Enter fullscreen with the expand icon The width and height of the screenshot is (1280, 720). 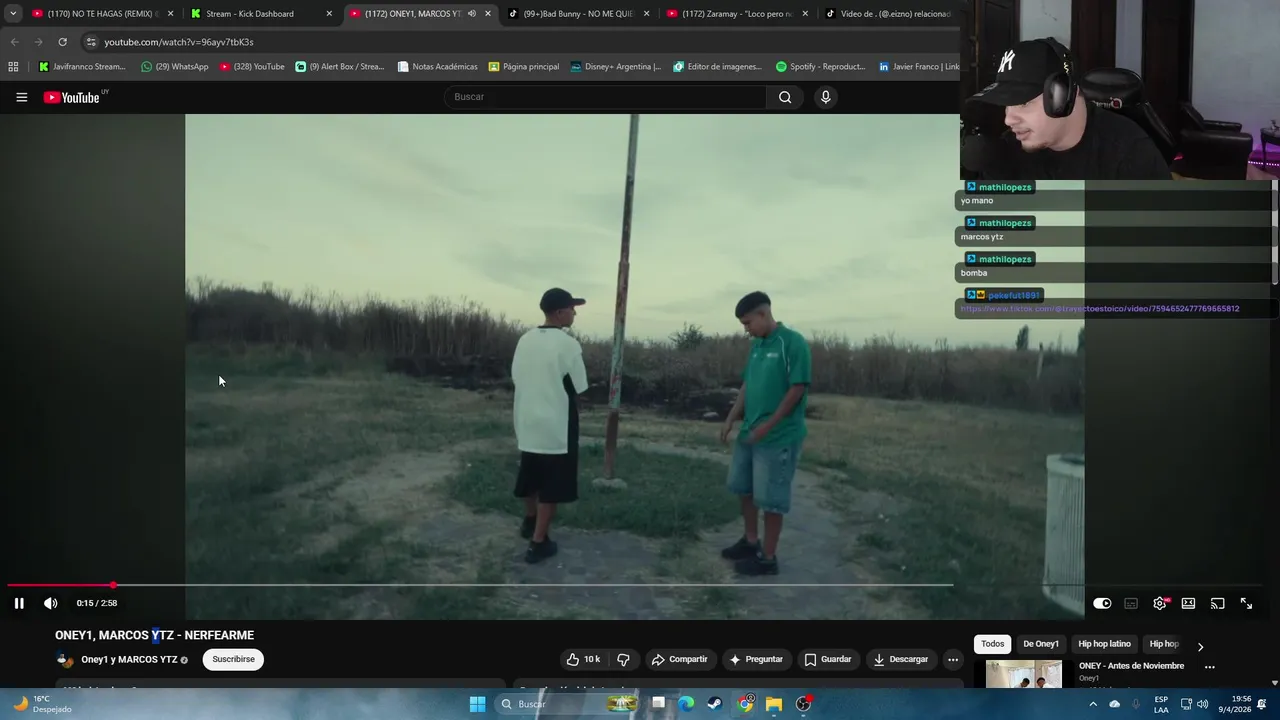(1246, 603)
